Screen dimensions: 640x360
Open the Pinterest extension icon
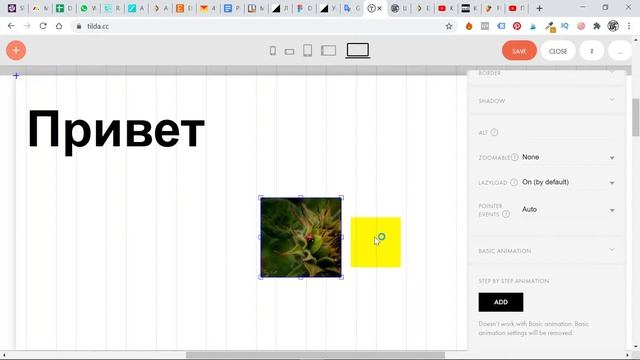(x=517, y=26)
